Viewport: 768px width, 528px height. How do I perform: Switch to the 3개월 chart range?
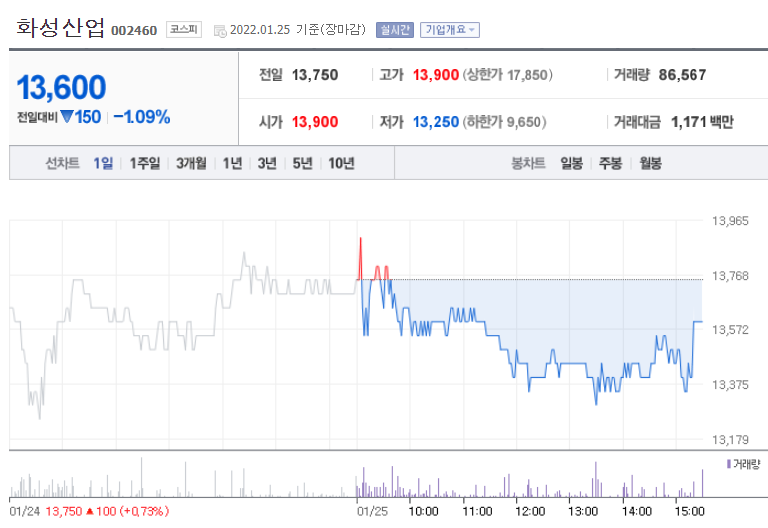pos(192,163)
